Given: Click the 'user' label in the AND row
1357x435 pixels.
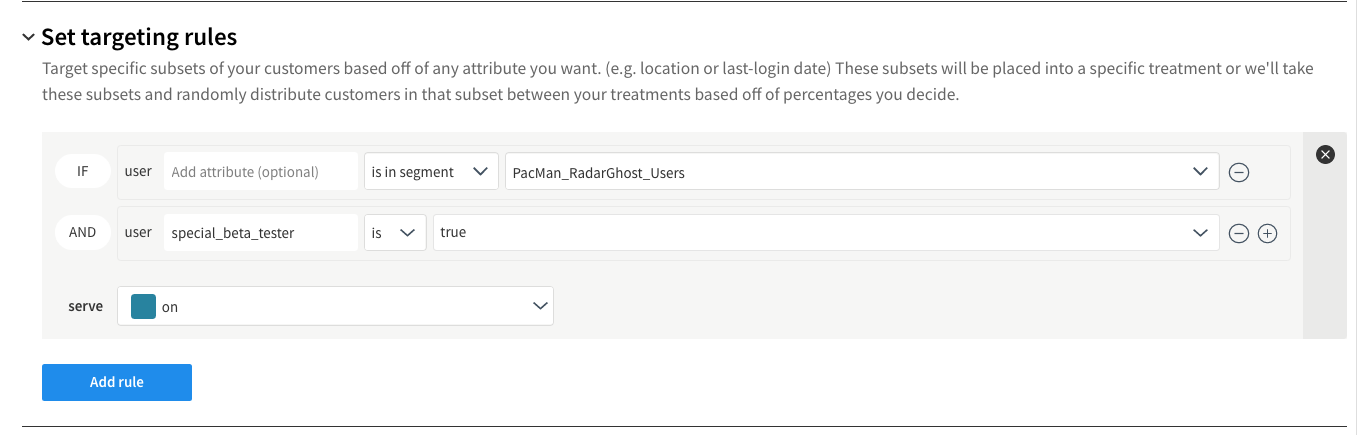Looking at the screenshot, I should pos(138,233).
